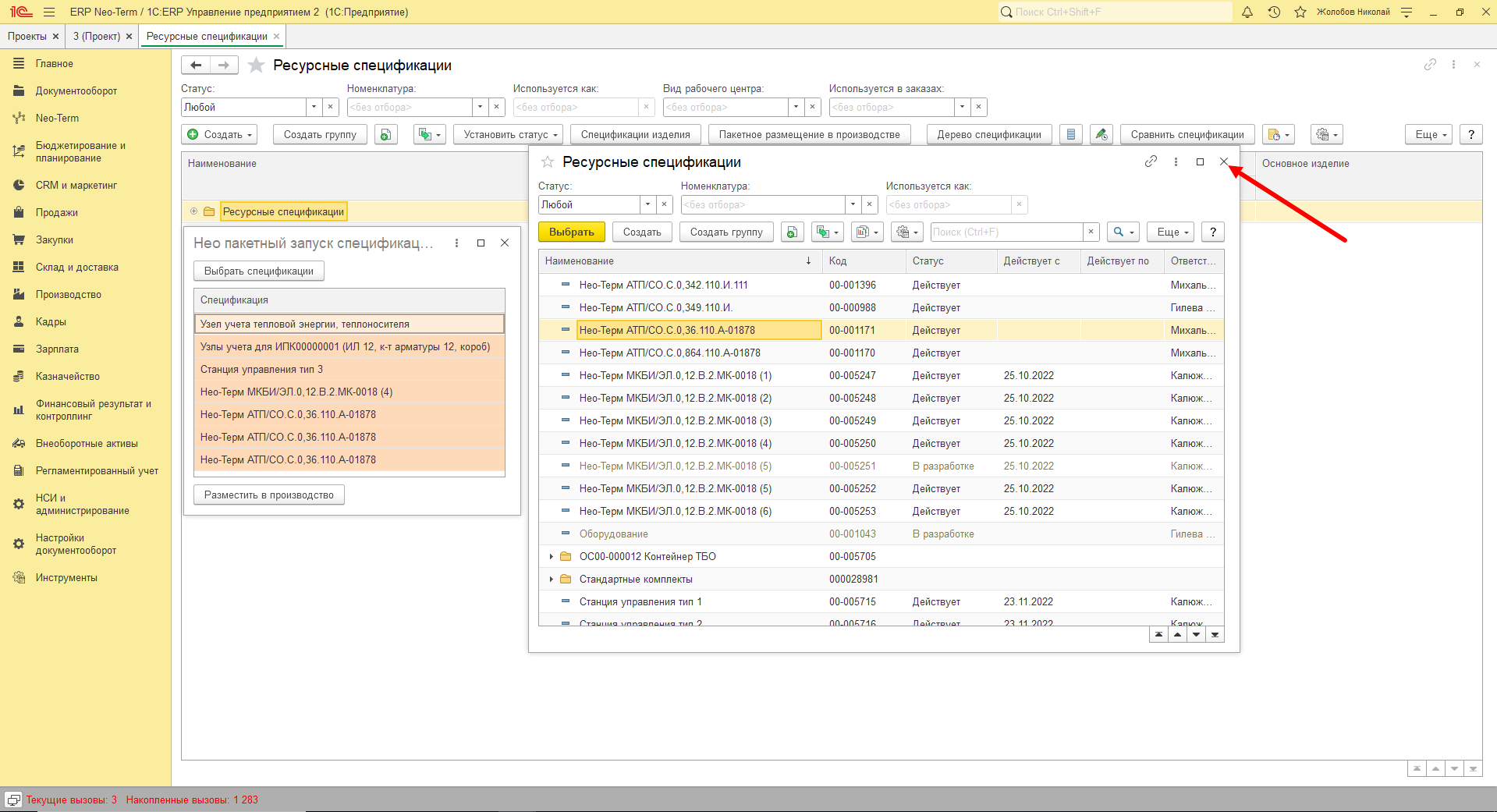Screen dimensions: 1497x812
Task: Click the copy-document icon in the selection dialog toolbar
Action: 792,232
